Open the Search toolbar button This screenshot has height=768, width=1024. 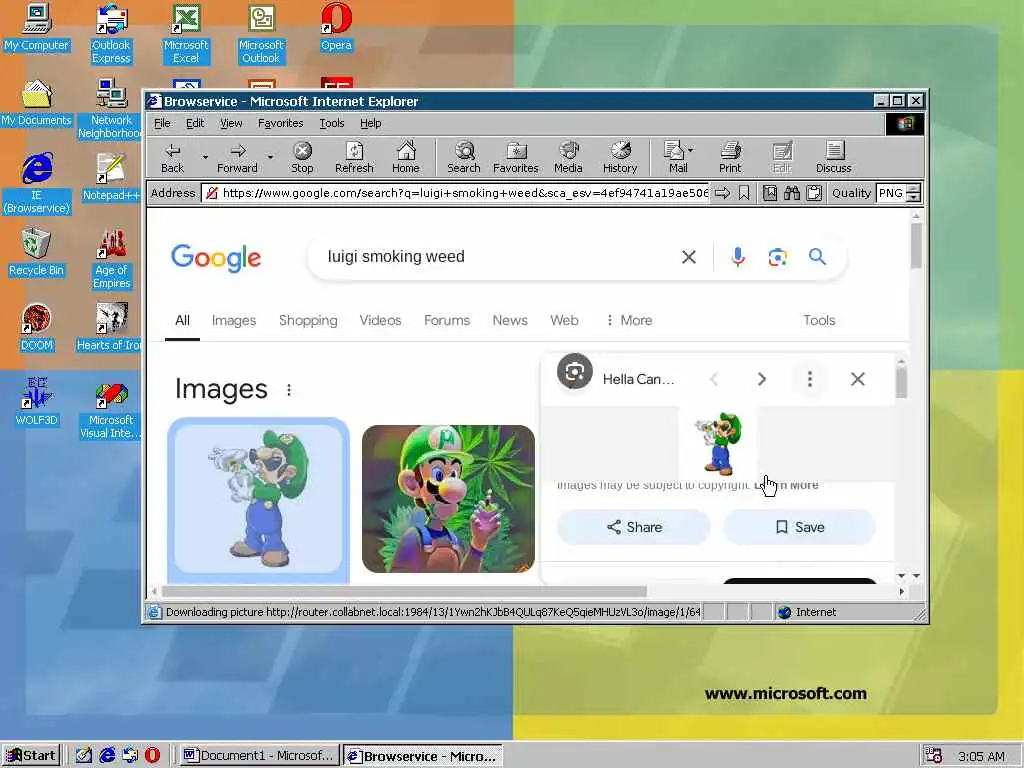pyautogui.click(x=464, y=158)
